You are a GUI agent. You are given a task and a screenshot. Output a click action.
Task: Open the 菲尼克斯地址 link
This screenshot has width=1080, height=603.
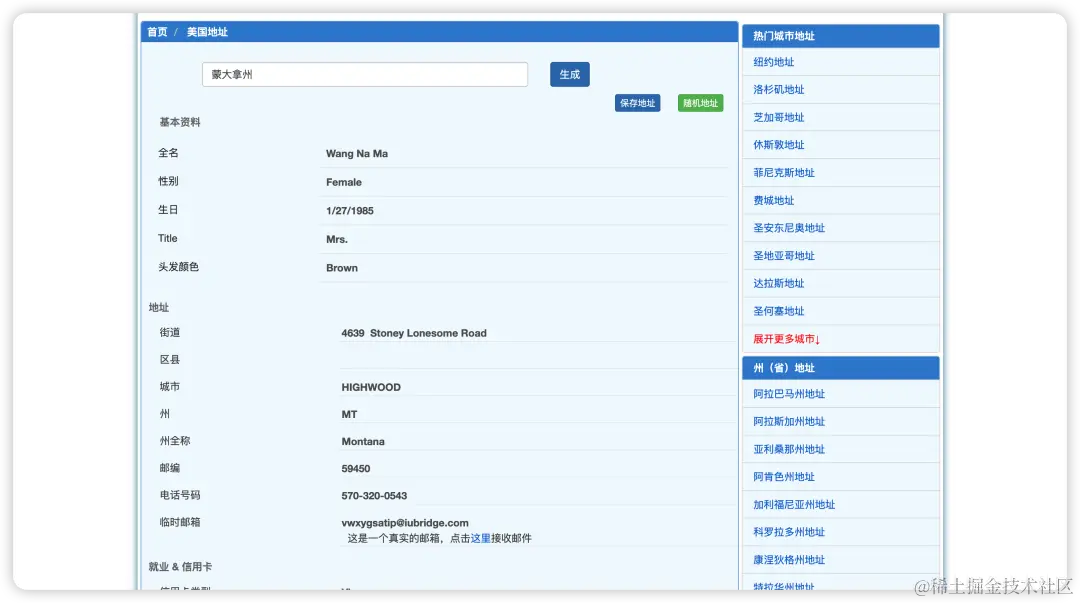(784, 172)
